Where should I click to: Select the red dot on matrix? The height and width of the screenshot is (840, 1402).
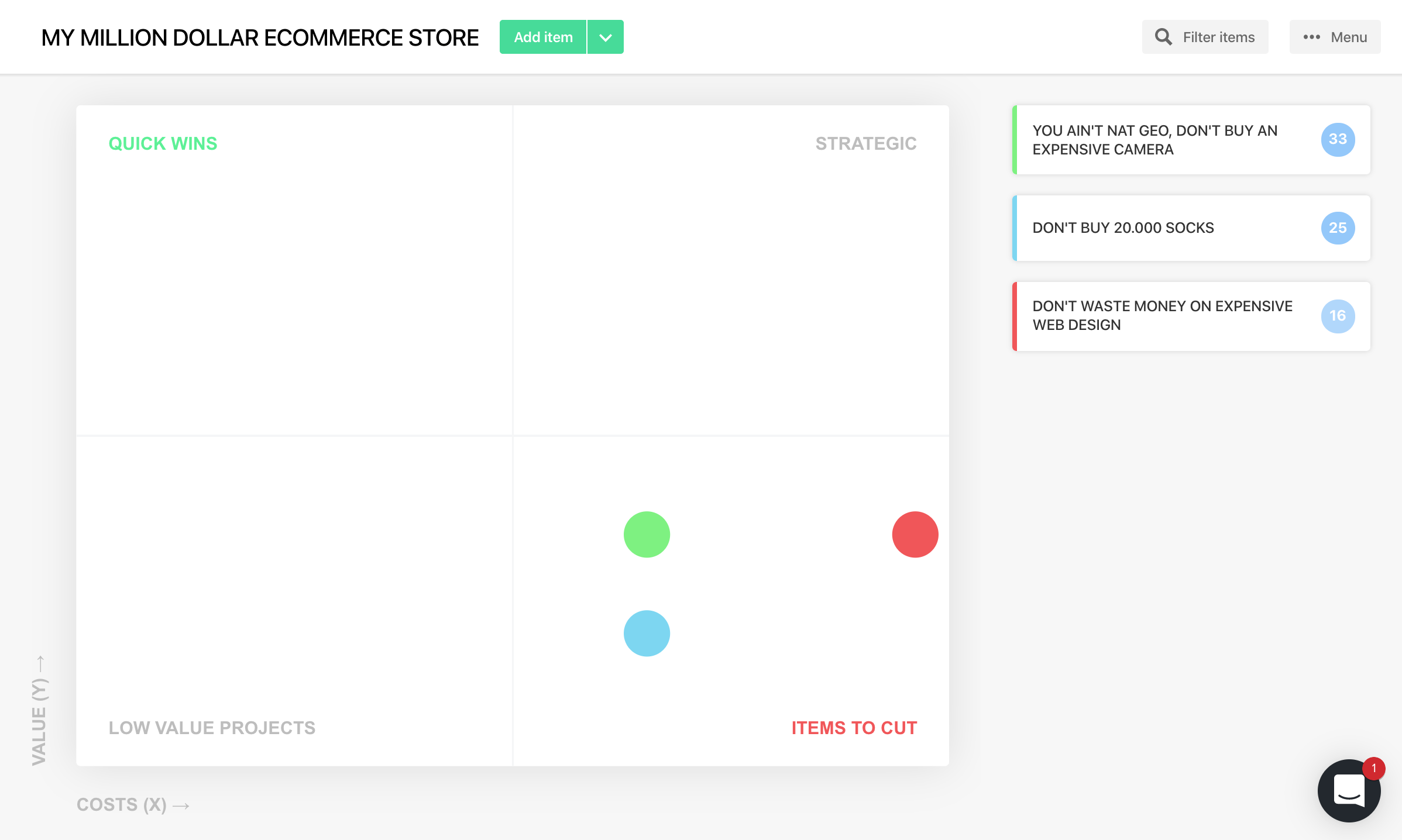[915, 535]
